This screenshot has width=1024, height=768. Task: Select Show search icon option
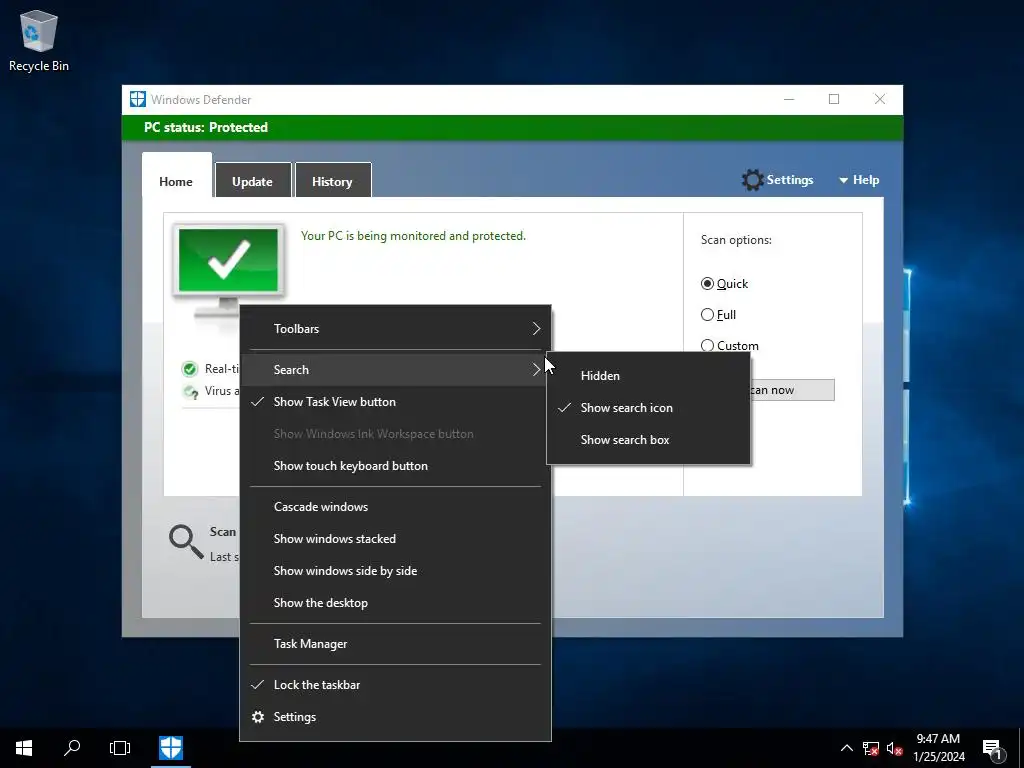coord(648,408)
